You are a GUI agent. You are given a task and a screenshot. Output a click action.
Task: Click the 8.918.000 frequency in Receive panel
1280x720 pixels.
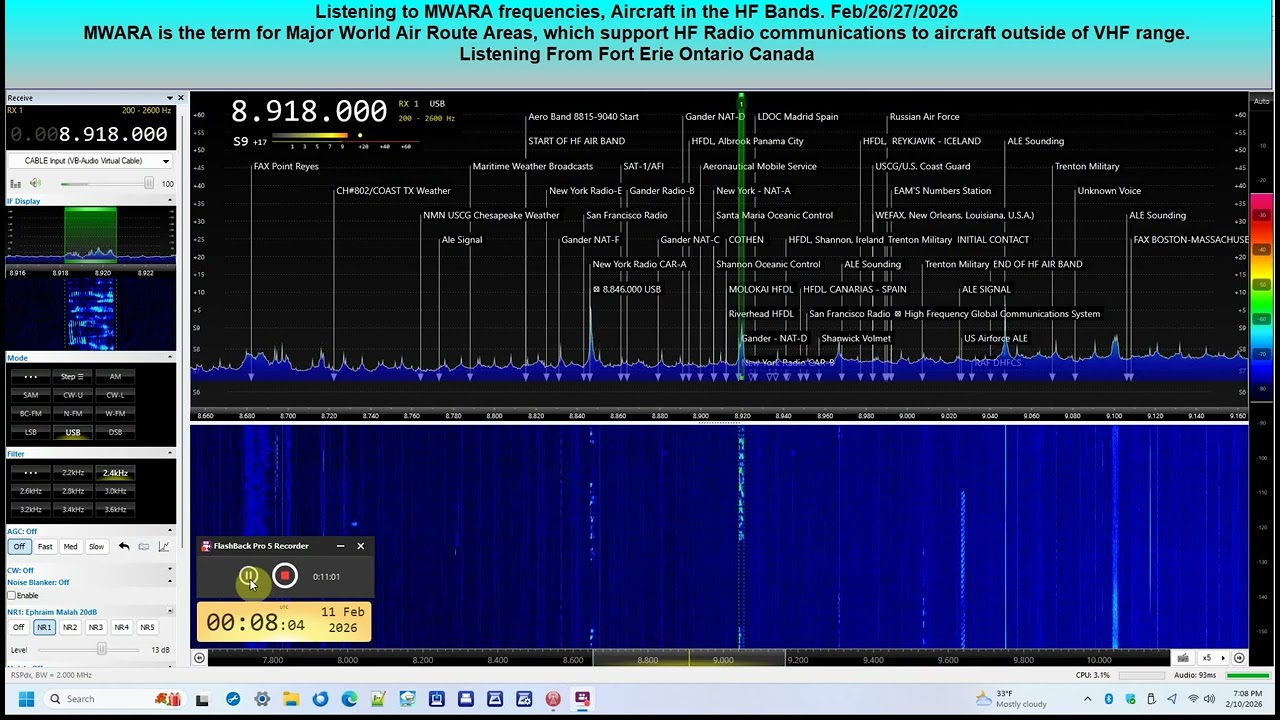coord(112,134)
